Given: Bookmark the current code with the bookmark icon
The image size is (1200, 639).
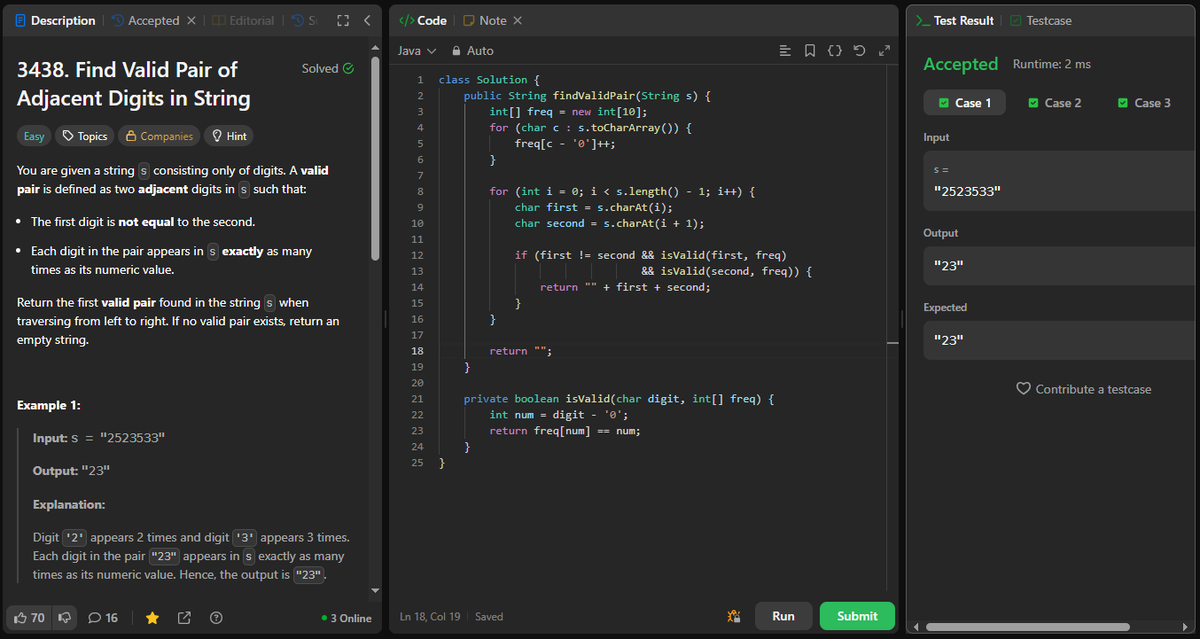Looking at the screenshot, I should (x=810, y=50).
